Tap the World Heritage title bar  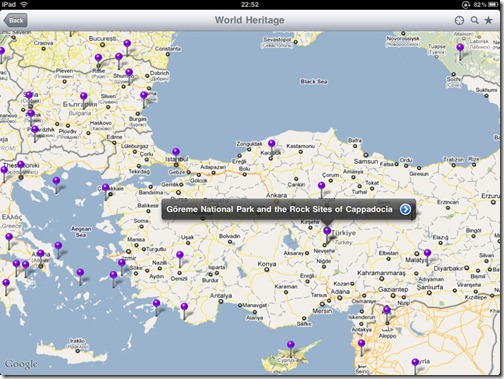[x=250, y=20]
